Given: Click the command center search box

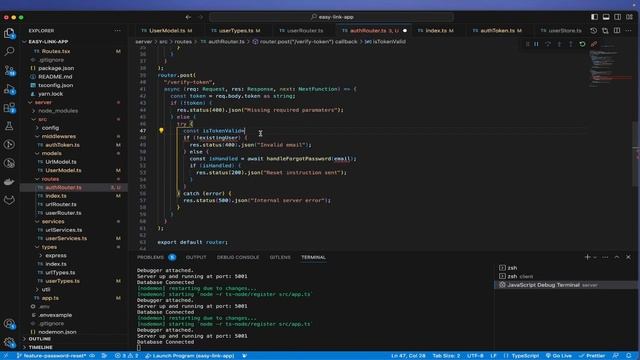Looking at the screenshot, I should [x=331, y=17].
